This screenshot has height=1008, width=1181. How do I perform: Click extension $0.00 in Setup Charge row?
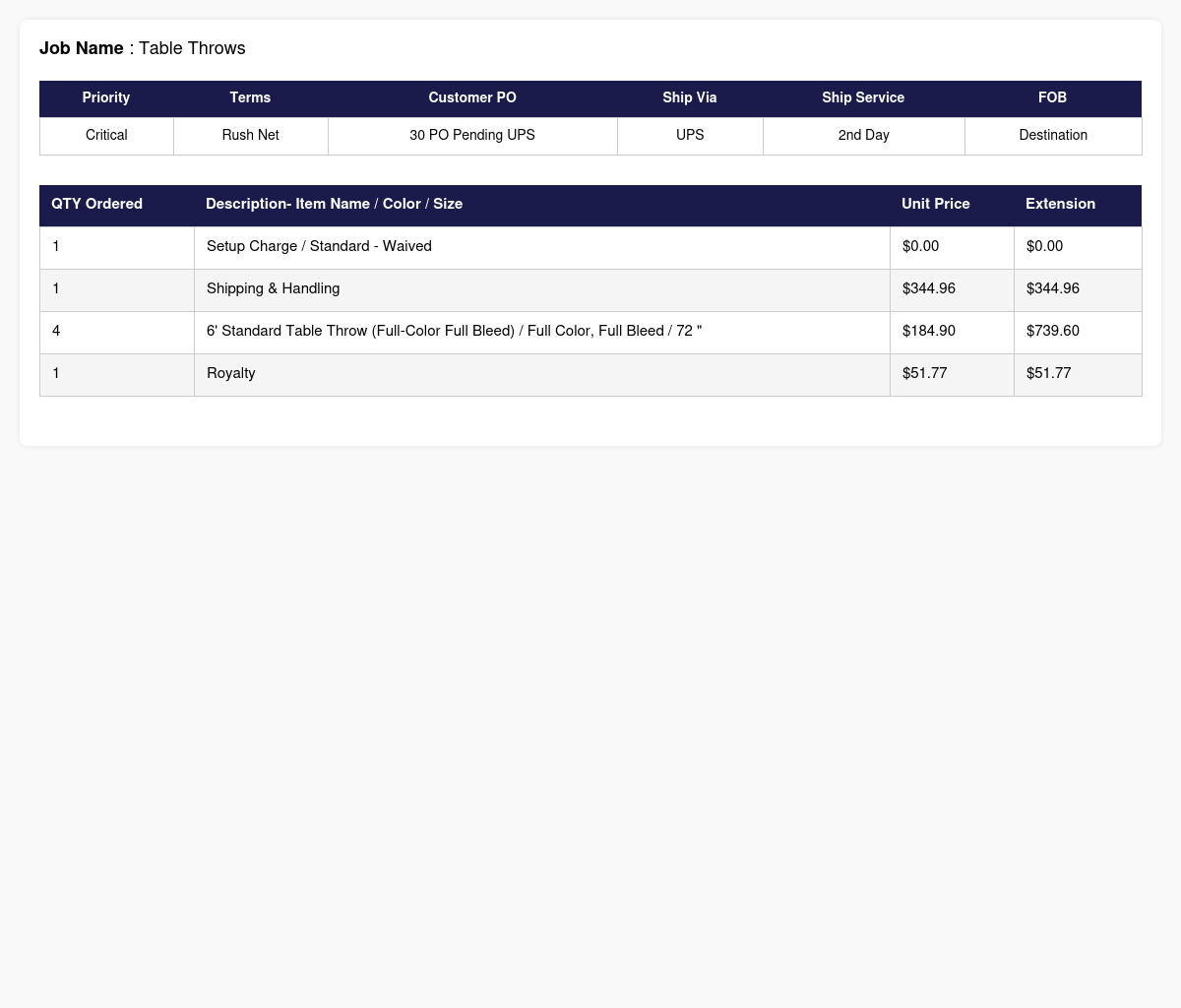pos(1078,247)
